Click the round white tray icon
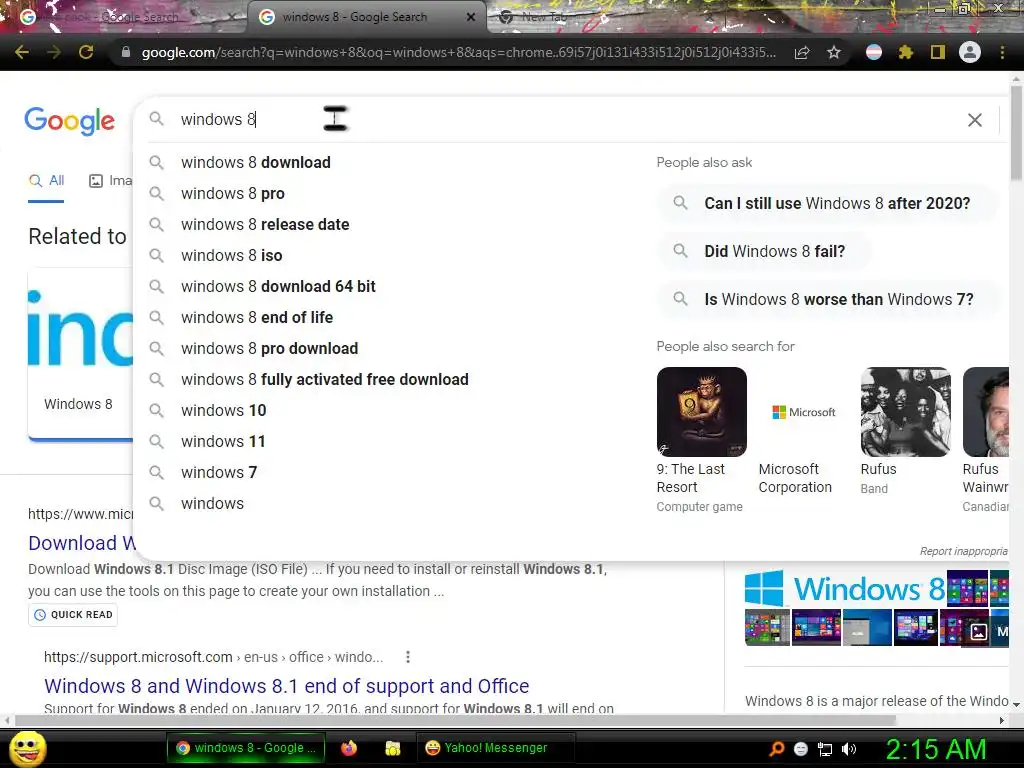Screen dimensions: 1024x768 pos(801,749)
